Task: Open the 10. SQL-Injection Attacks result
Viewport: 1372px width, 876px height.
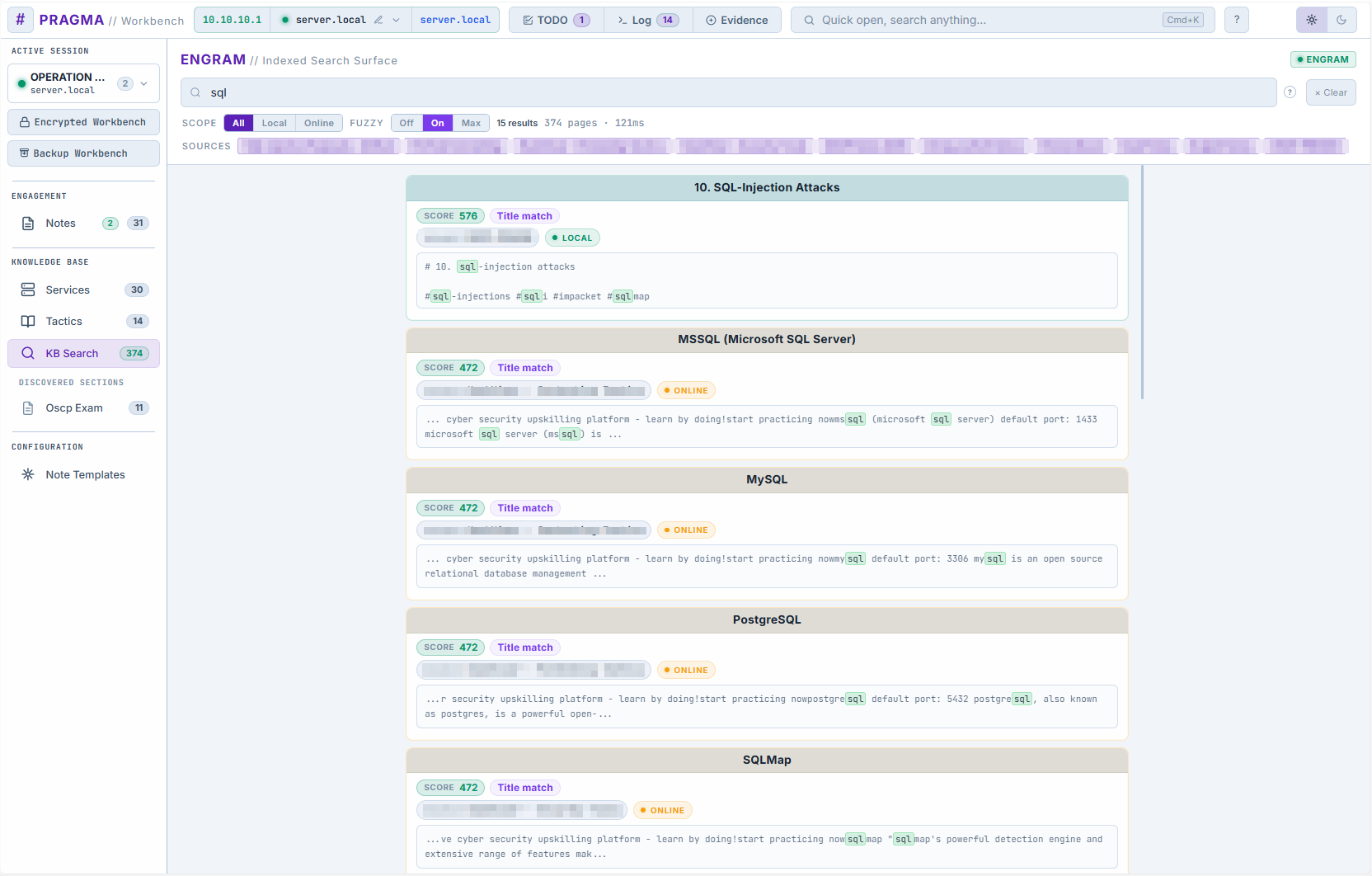Action: 767,187
